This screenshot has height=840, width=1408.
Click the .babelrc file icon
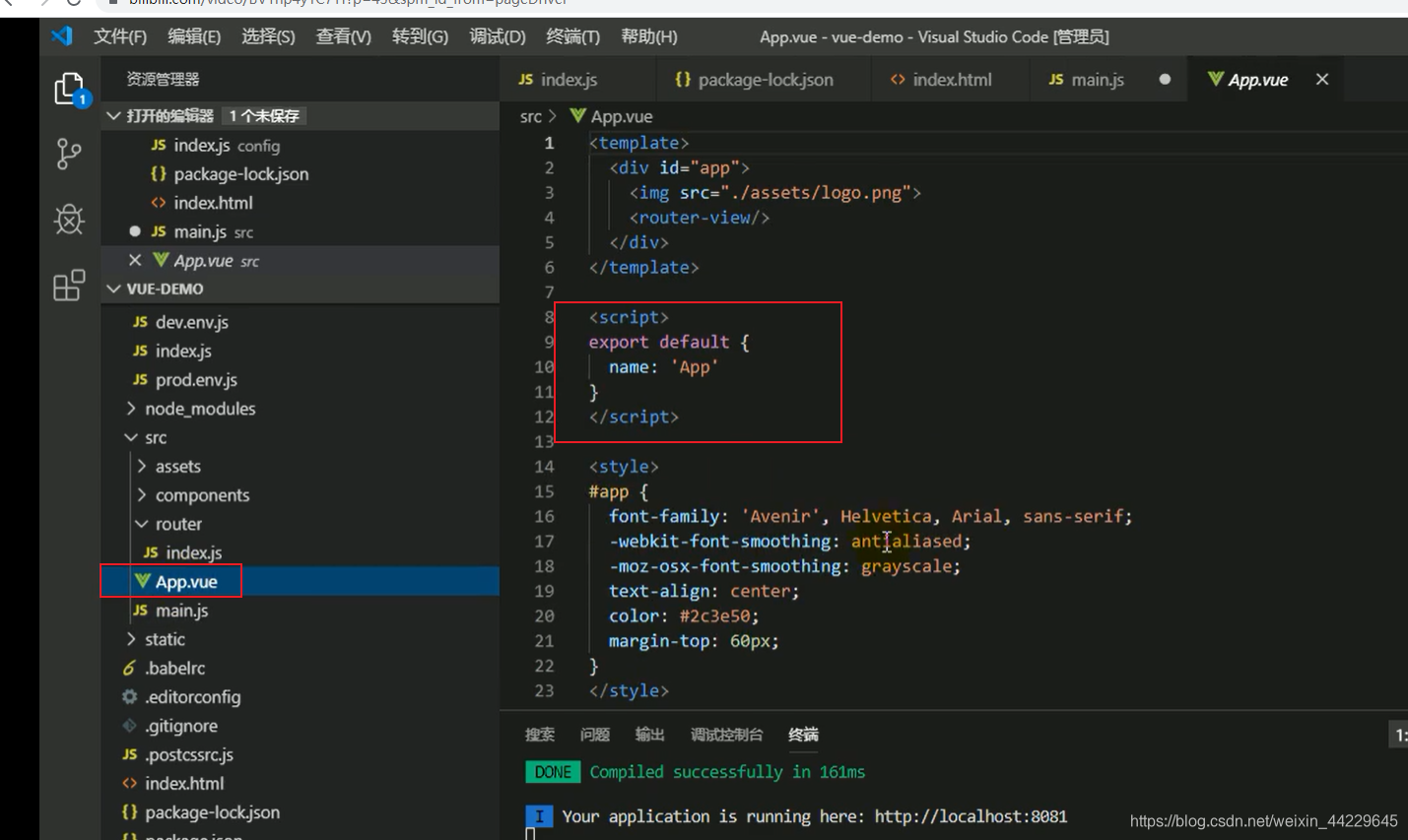pyautogui.click(x=129, y=668)
